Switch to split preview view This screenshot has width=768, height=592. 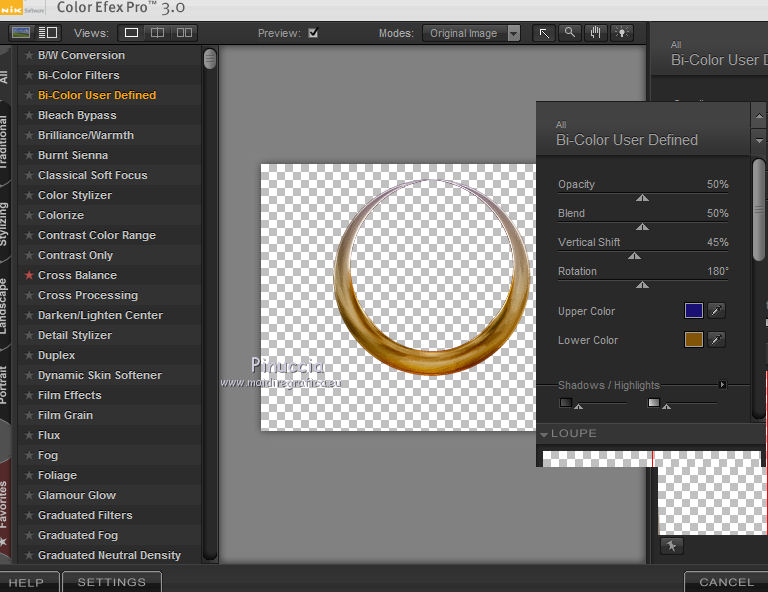pos(157,33)
